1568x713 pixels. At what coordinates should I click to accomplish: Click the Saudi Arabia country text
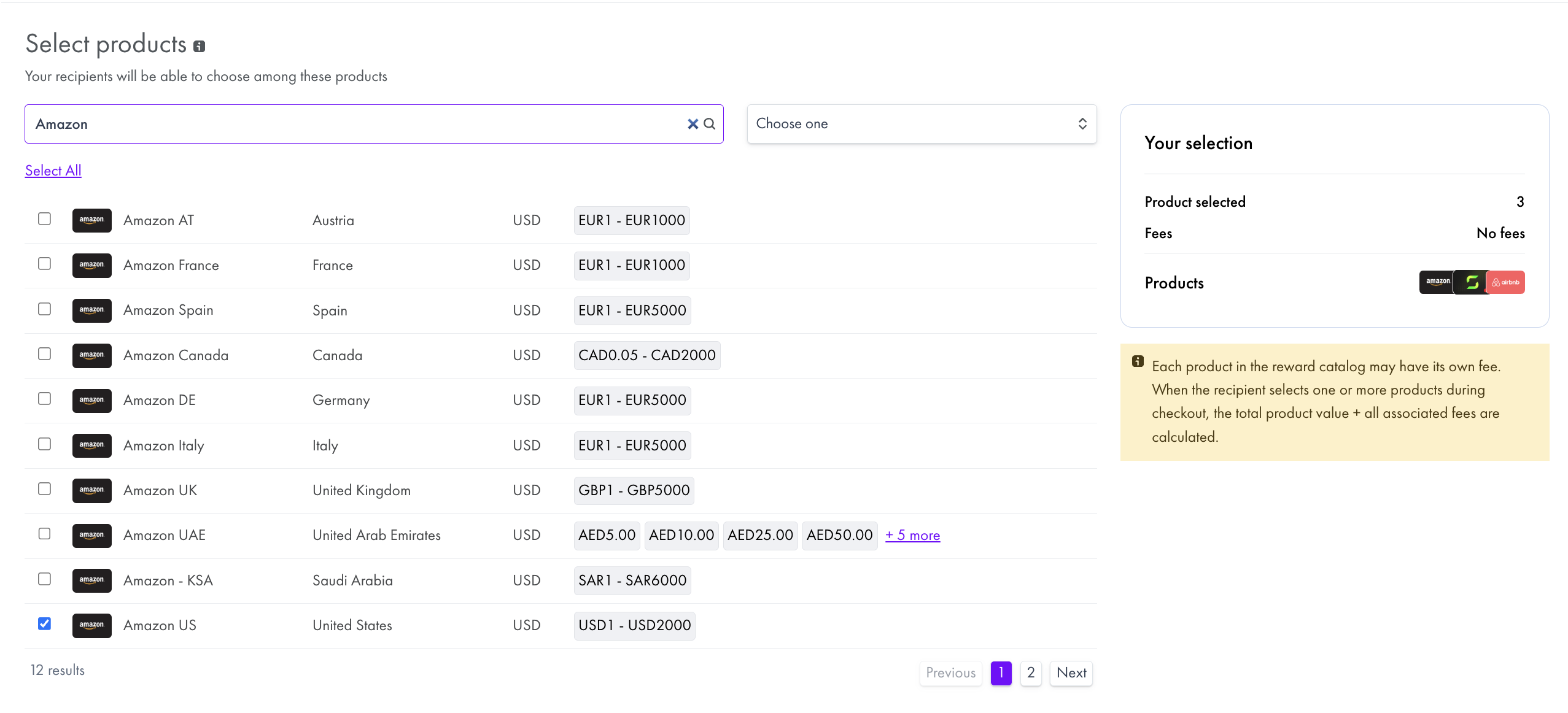(352, 580)
